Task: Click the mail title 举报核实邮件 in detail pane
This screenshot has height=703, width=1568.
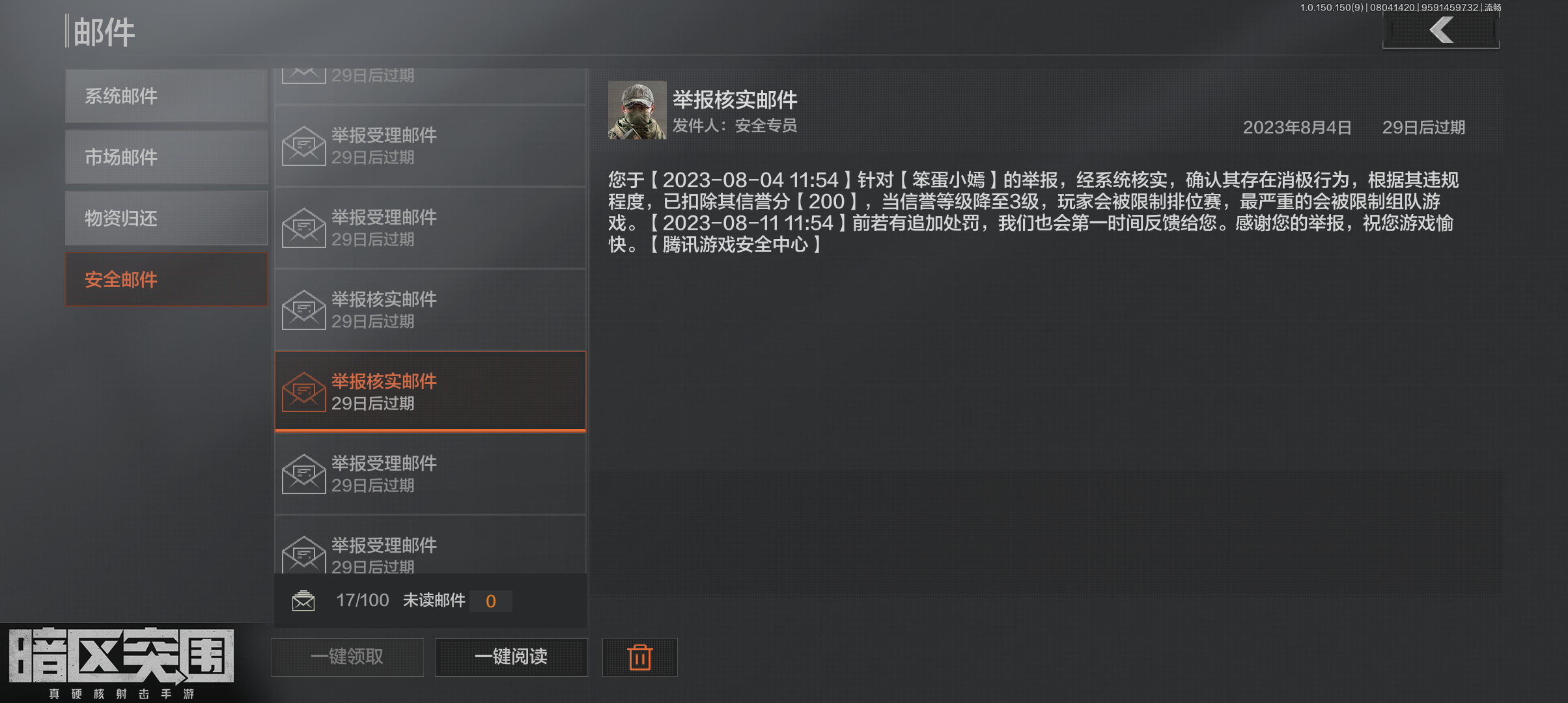Action: click(x=735, y=100)
